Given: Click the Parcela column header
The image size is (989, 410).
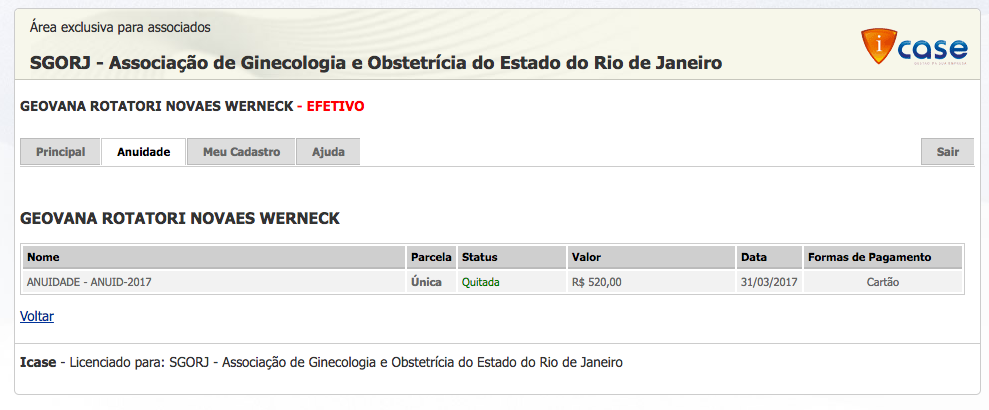Looking at the screenshot, I should pos(431,257).
